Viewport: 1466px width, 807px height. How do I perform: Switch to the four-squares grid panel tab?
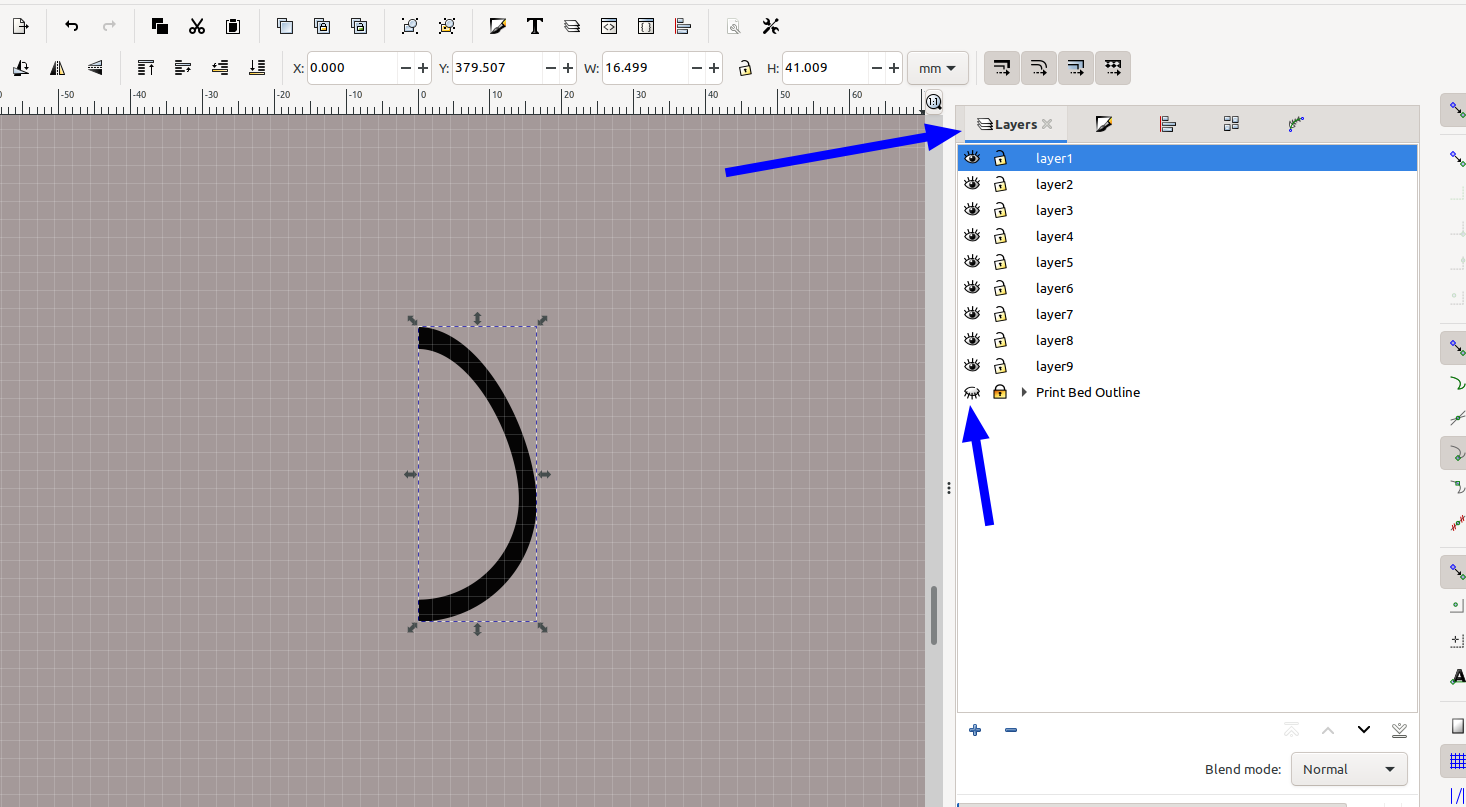pos(1231,124)
